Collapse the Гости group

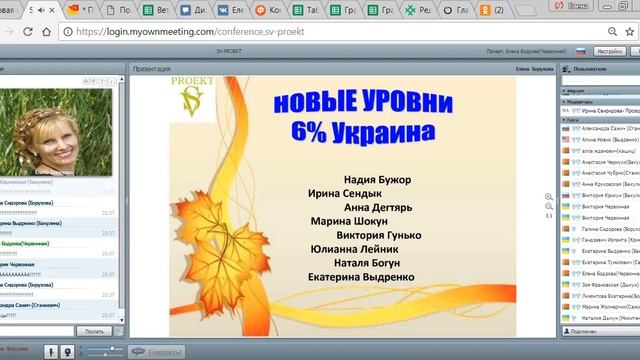pyautogui.click(x=601, y=120)
